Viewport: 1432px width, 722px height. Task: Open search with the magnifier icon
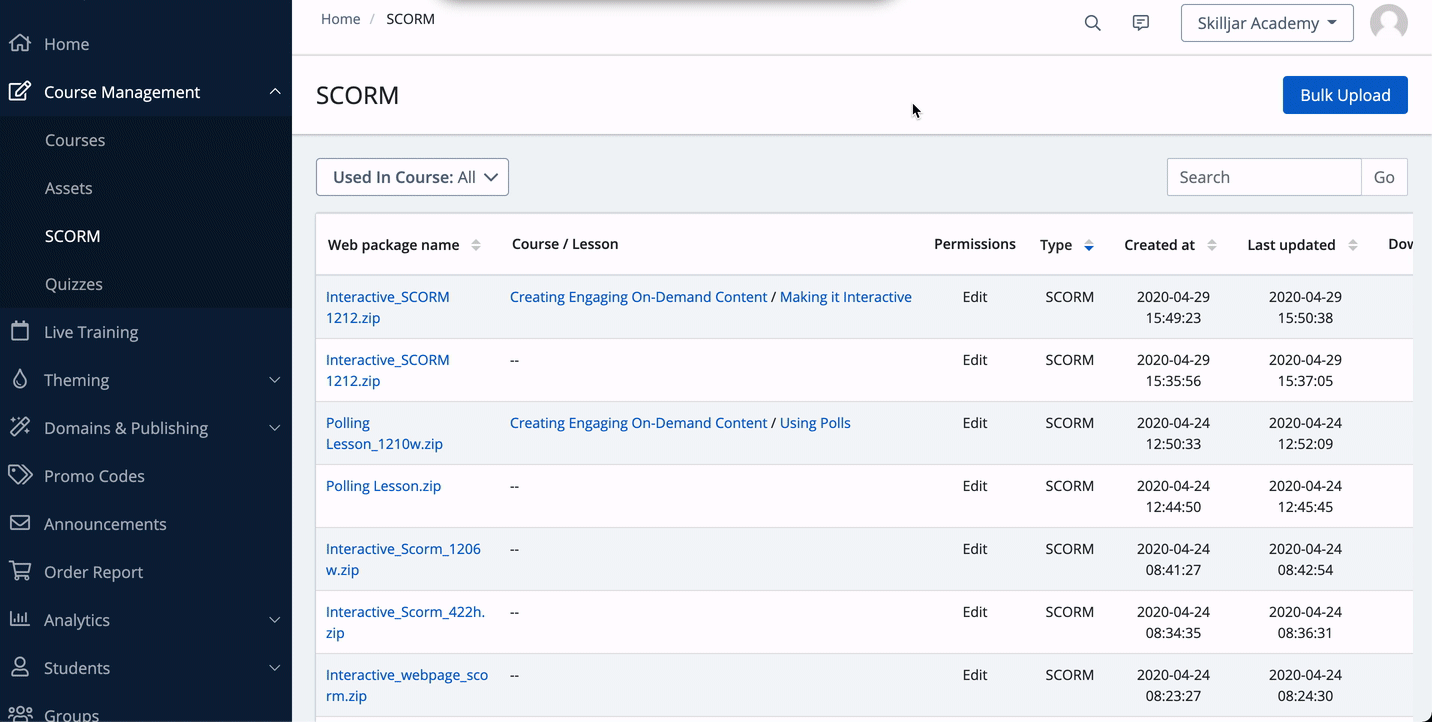(1092, 23)
